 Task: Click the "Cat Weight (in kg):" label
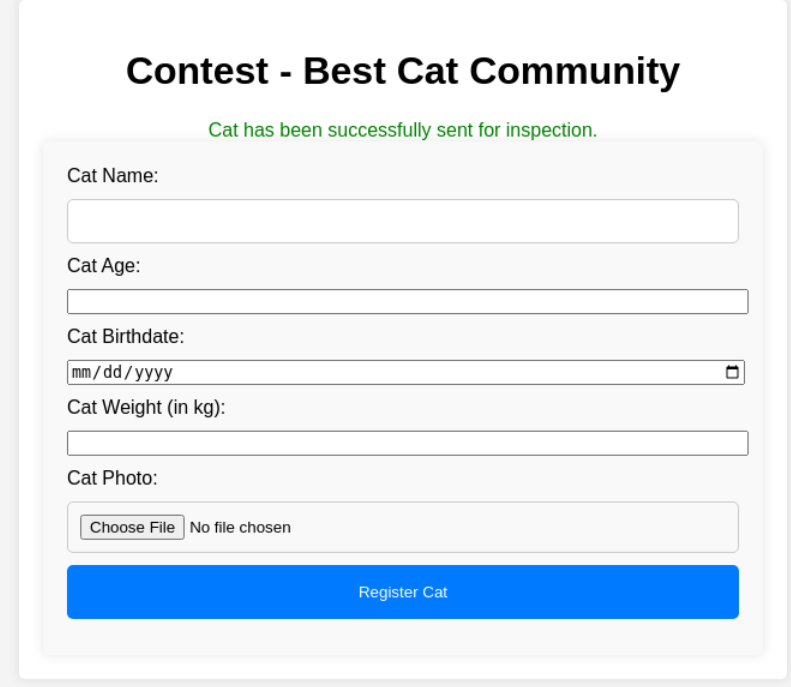(146, 408)
